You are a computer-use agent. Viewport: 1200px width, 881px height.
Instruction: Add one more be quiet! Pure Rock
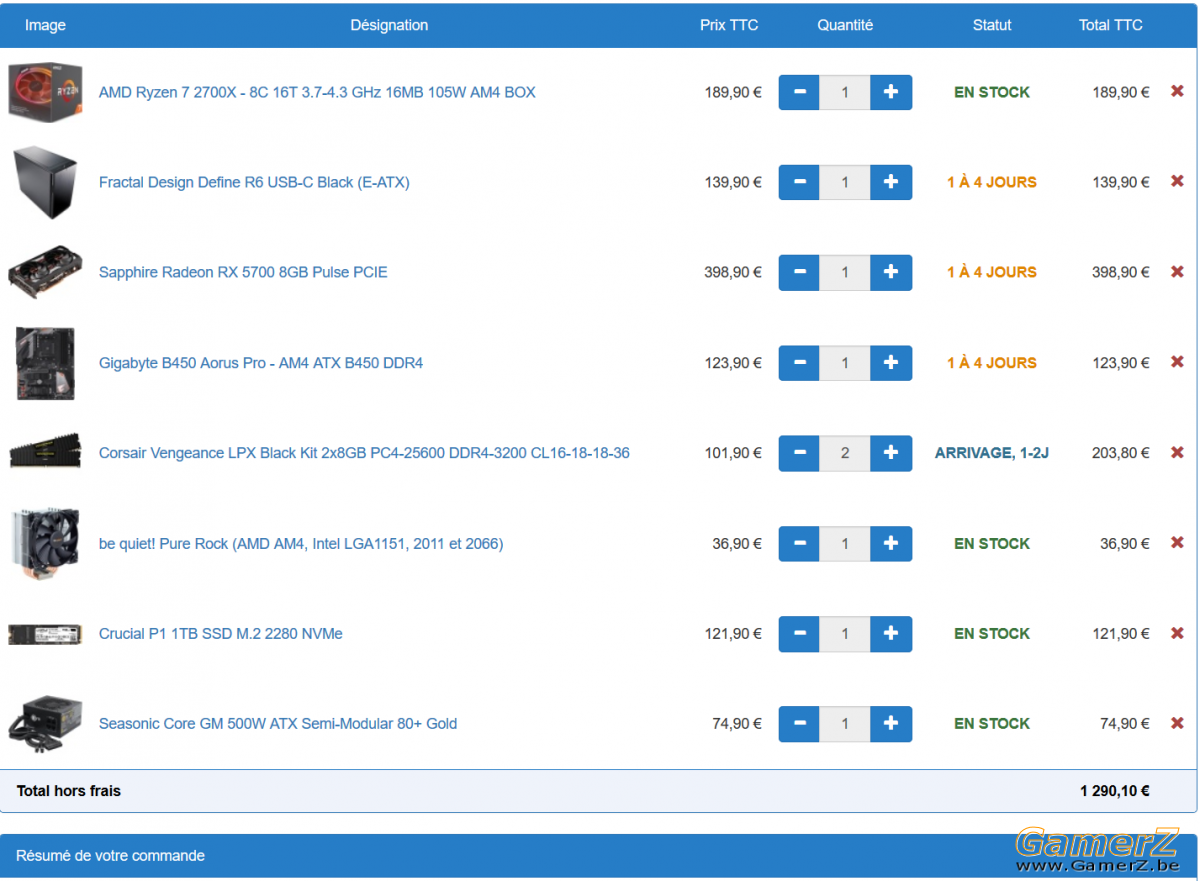tap(891, 543)
